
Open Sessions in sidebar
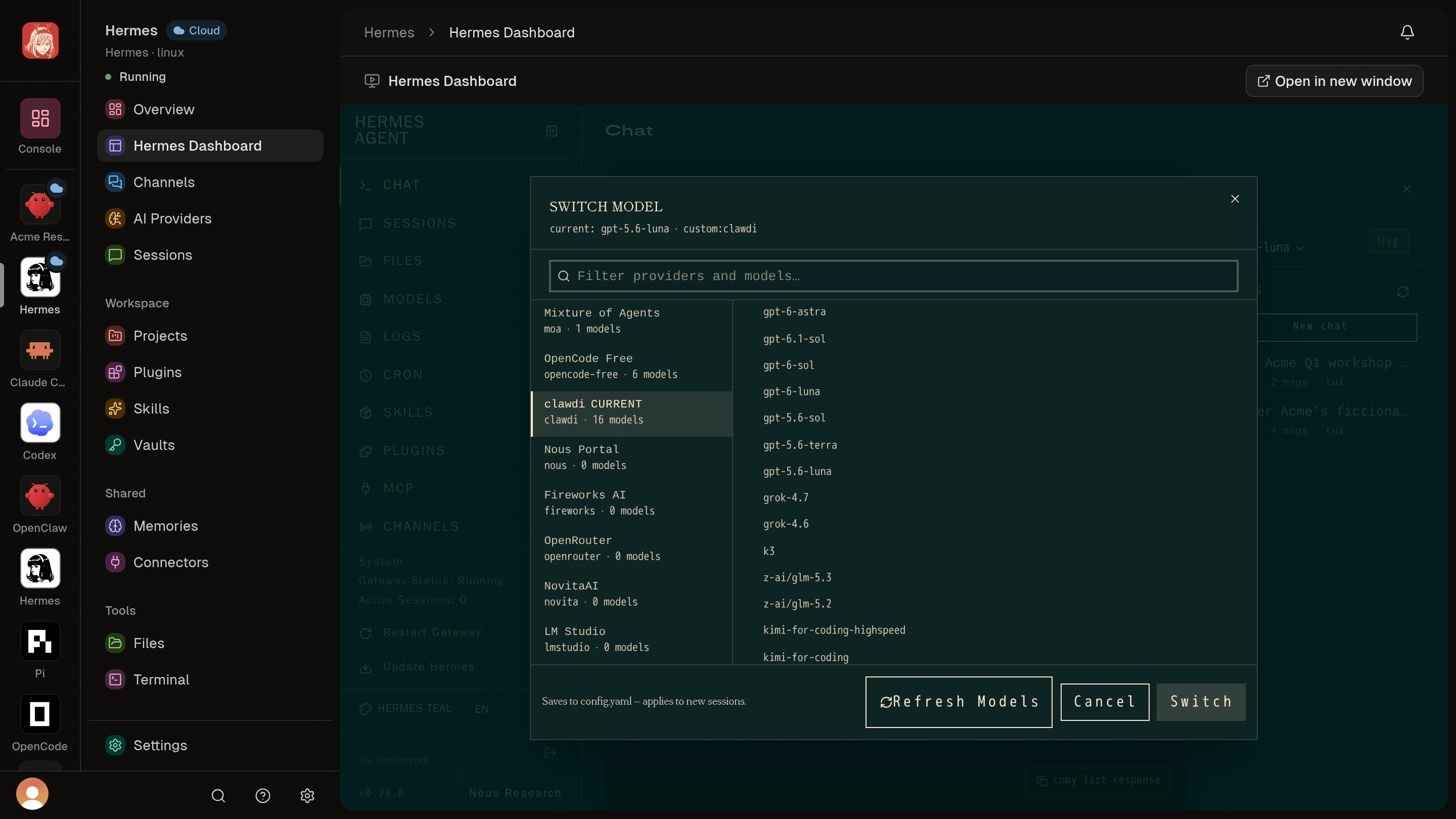[210, 255]
